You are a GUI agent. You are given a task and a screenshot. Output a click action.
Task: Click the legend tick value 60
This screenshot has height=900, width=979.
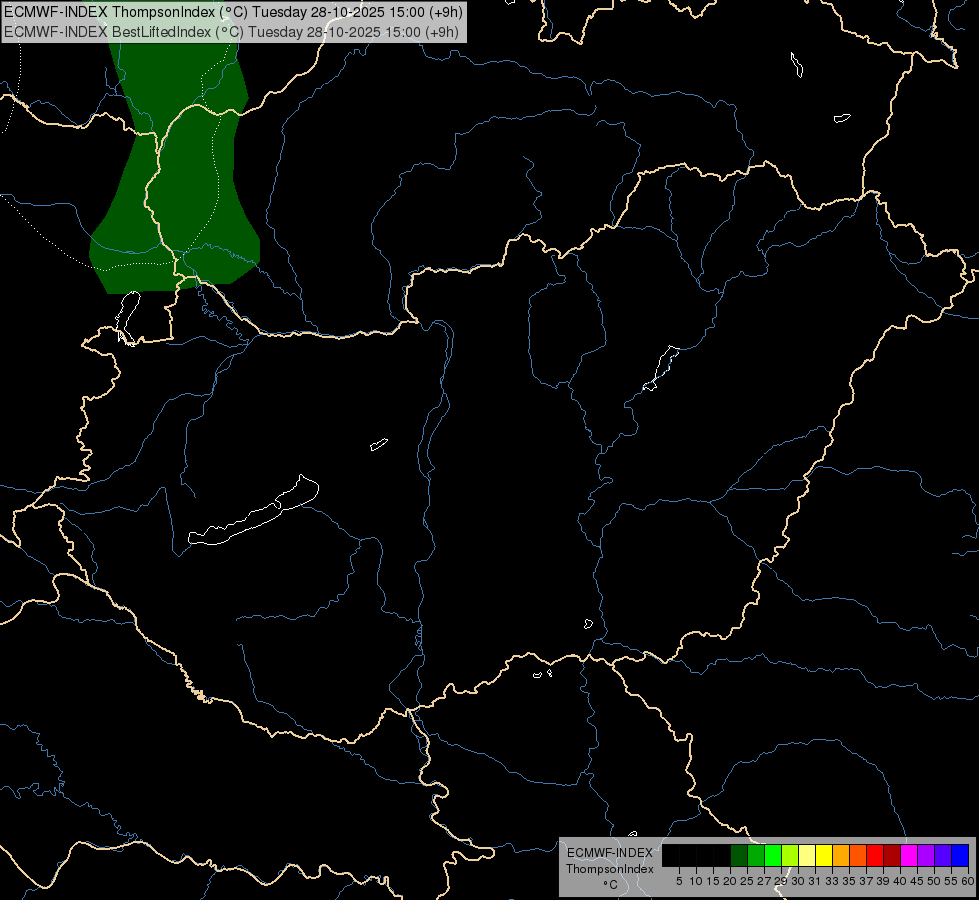coord(967,881)
